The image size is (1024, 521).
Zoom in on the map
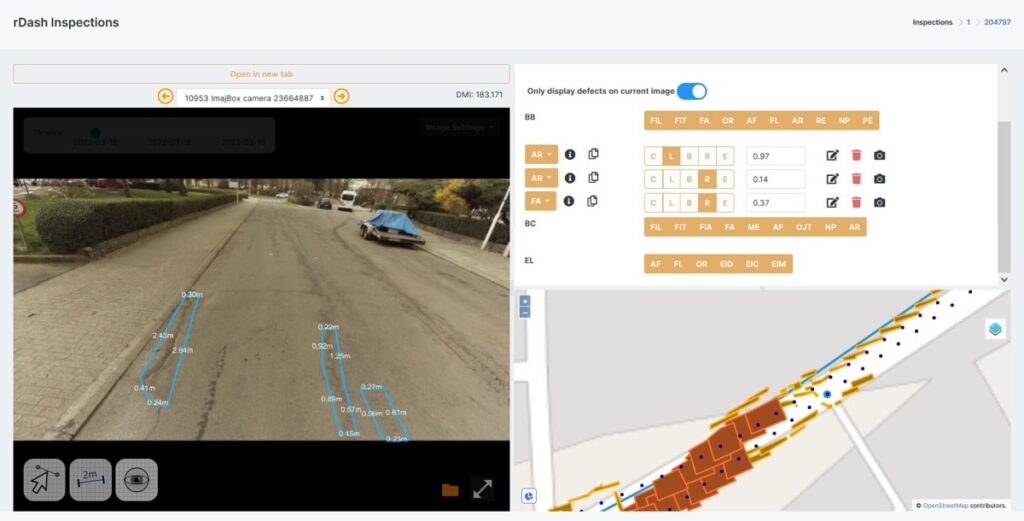click(524, 301)
